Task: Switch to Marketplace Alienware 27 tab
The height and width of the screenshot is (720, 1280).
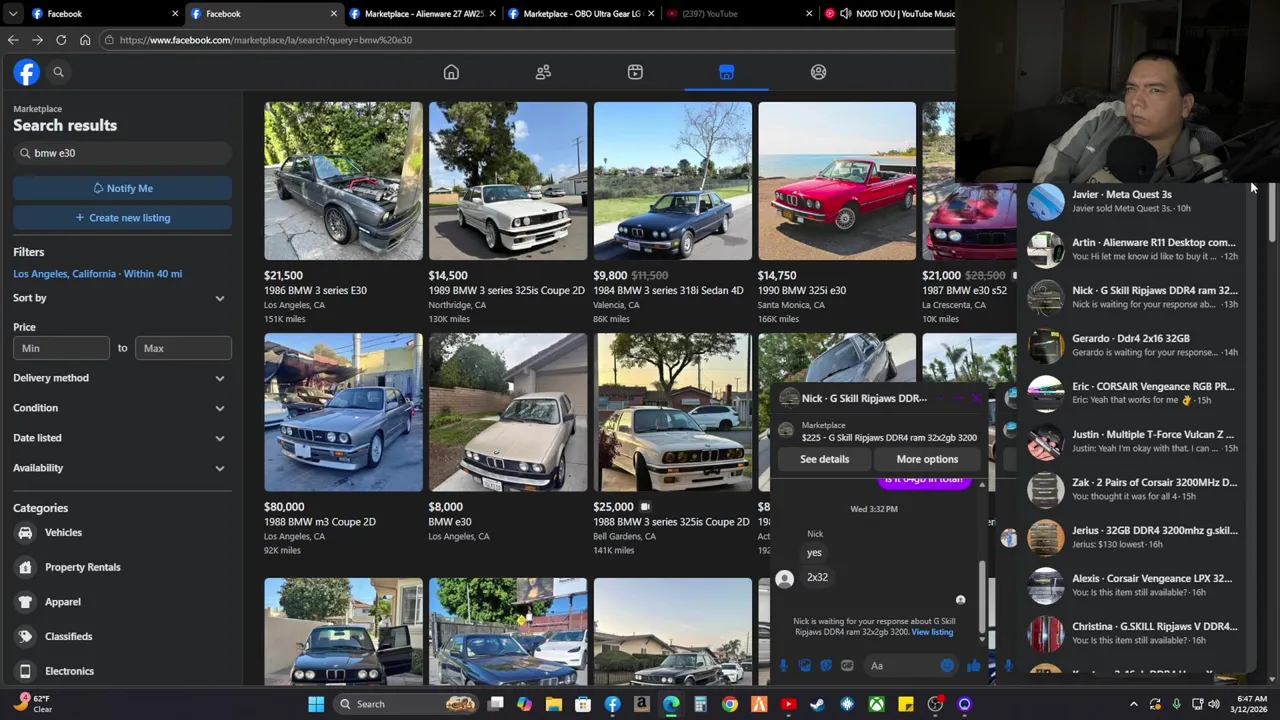Action: point(421,14)
